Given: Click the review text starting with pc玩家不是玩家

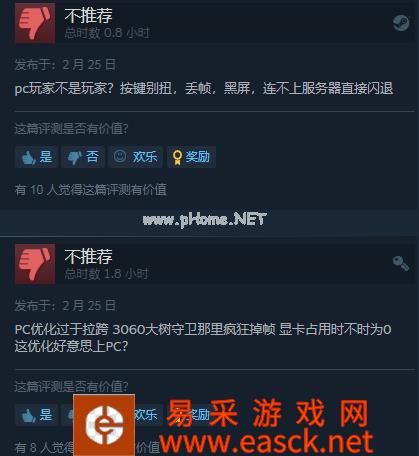Looking at the screenshot, I should point(204,89).
